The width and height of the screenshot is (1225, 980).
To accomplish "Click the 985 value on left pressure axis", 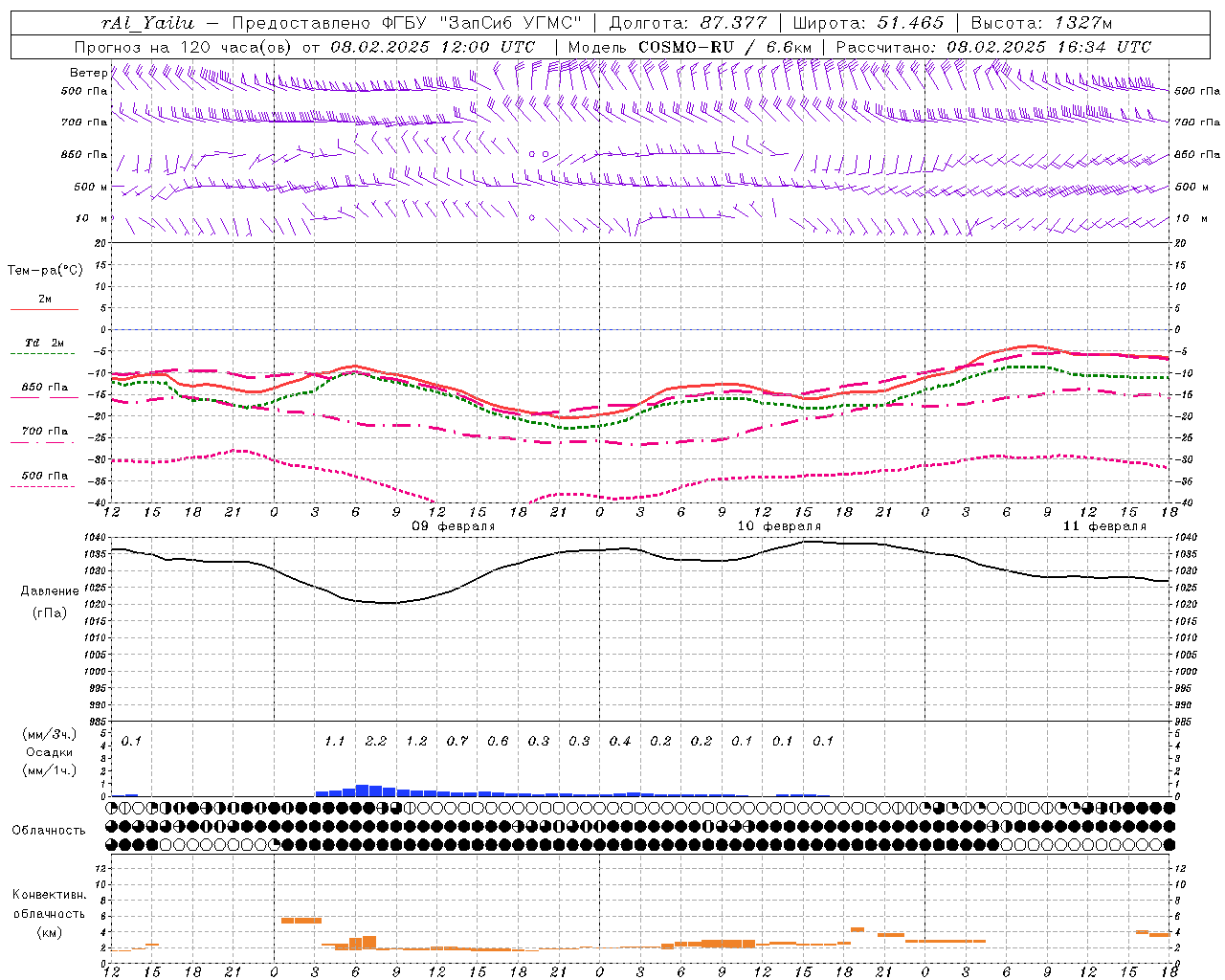I will 98,722.
